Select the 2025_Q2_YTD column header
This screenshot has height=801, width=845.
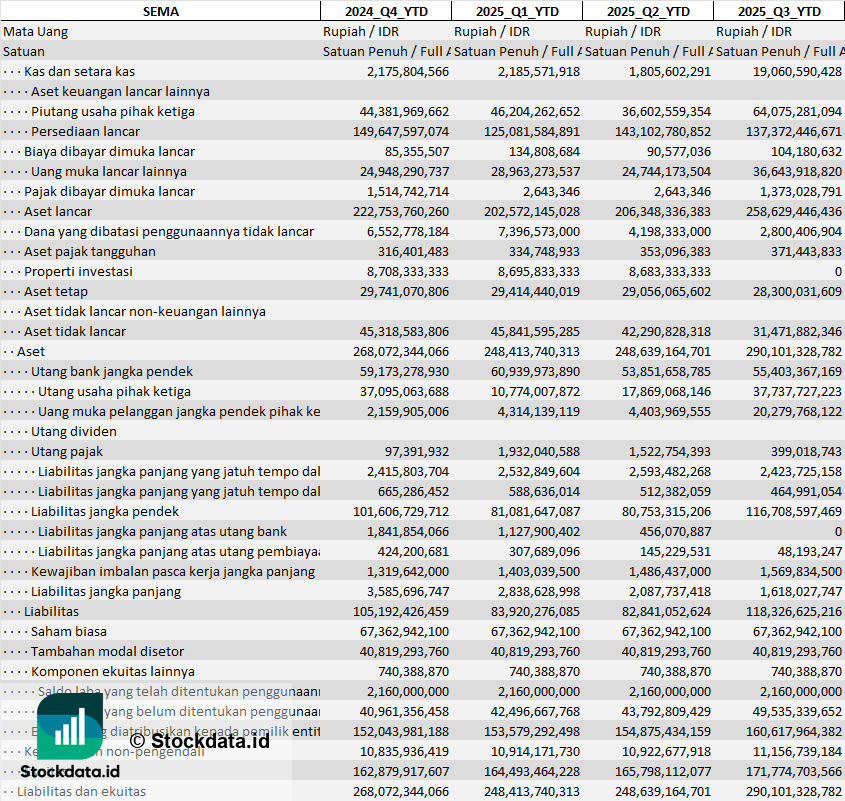[648, 11]
